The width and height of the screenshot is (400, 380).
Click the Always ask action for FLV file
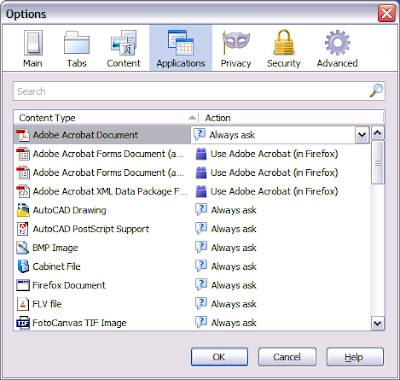tap(226, 304)
